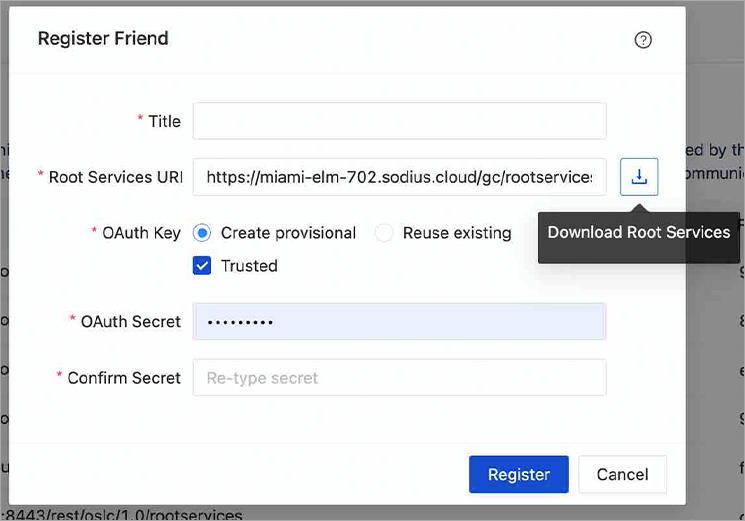
Task: Click the Confirm Secret re-type field
Action: (x=399, y=378)
